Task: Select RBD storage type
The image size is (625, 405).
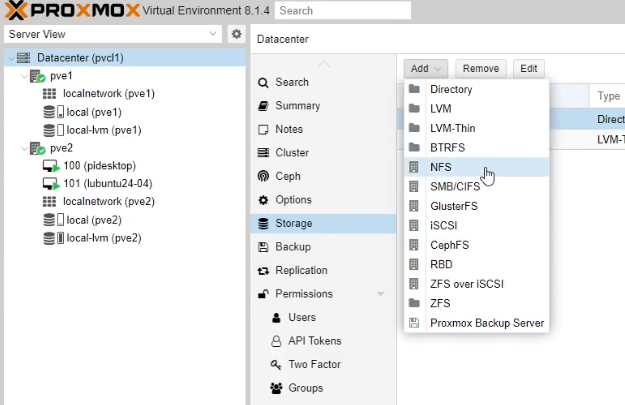Action: point(477,264)
